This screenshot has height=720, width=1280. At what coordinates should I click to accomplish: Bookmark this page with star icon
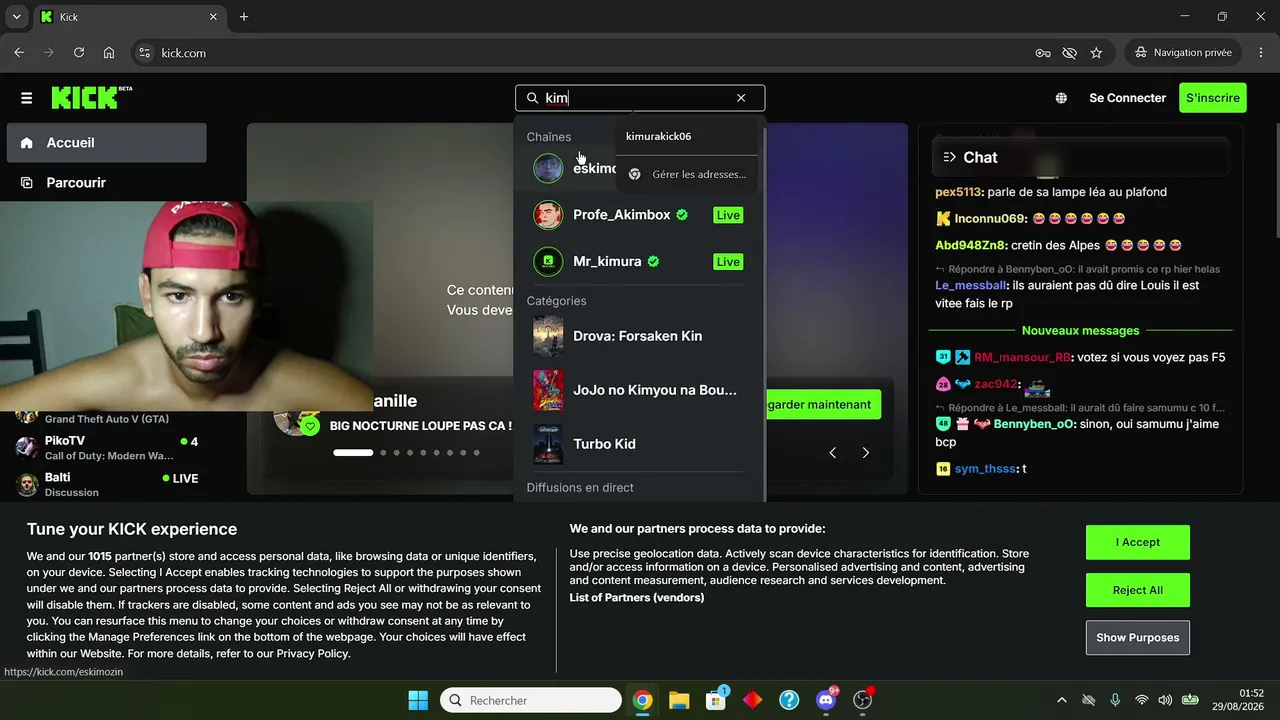click(1096, 53)
